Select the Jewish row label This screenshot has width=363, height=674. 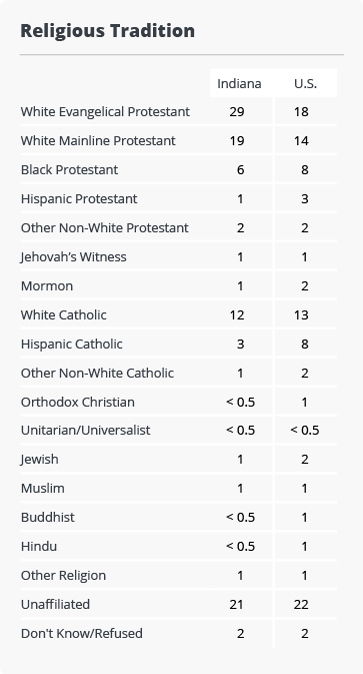tap(40, 460)
